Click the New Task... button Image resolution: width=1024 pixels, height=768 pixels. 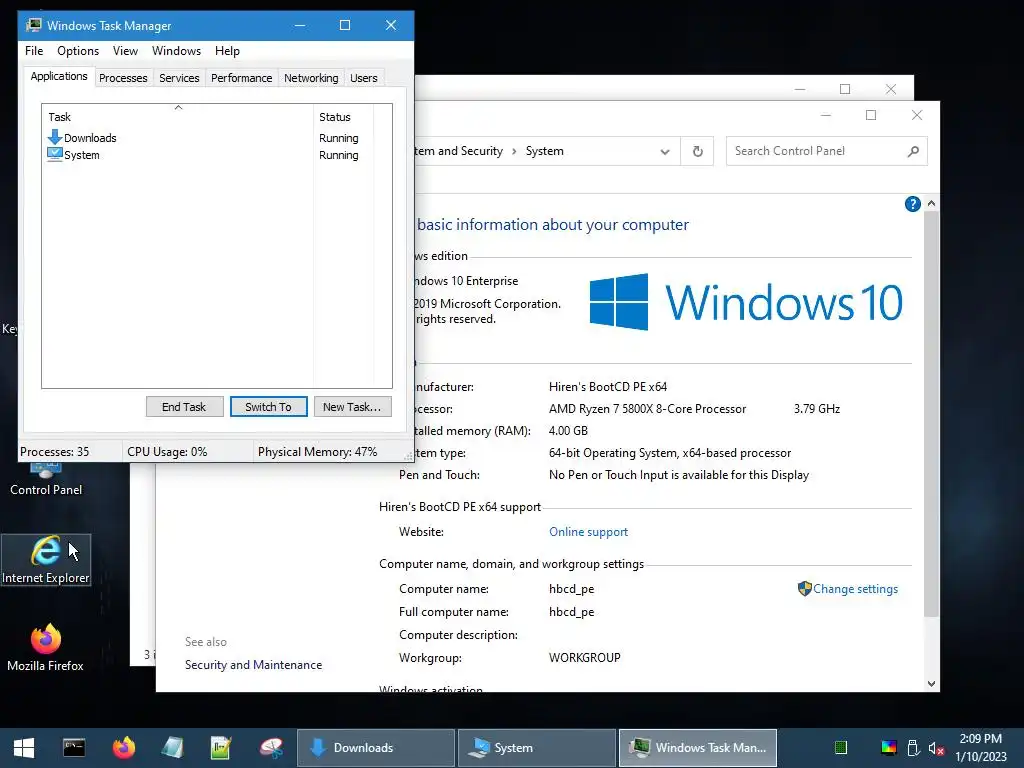pyautogui.click(x=353, y=407)
